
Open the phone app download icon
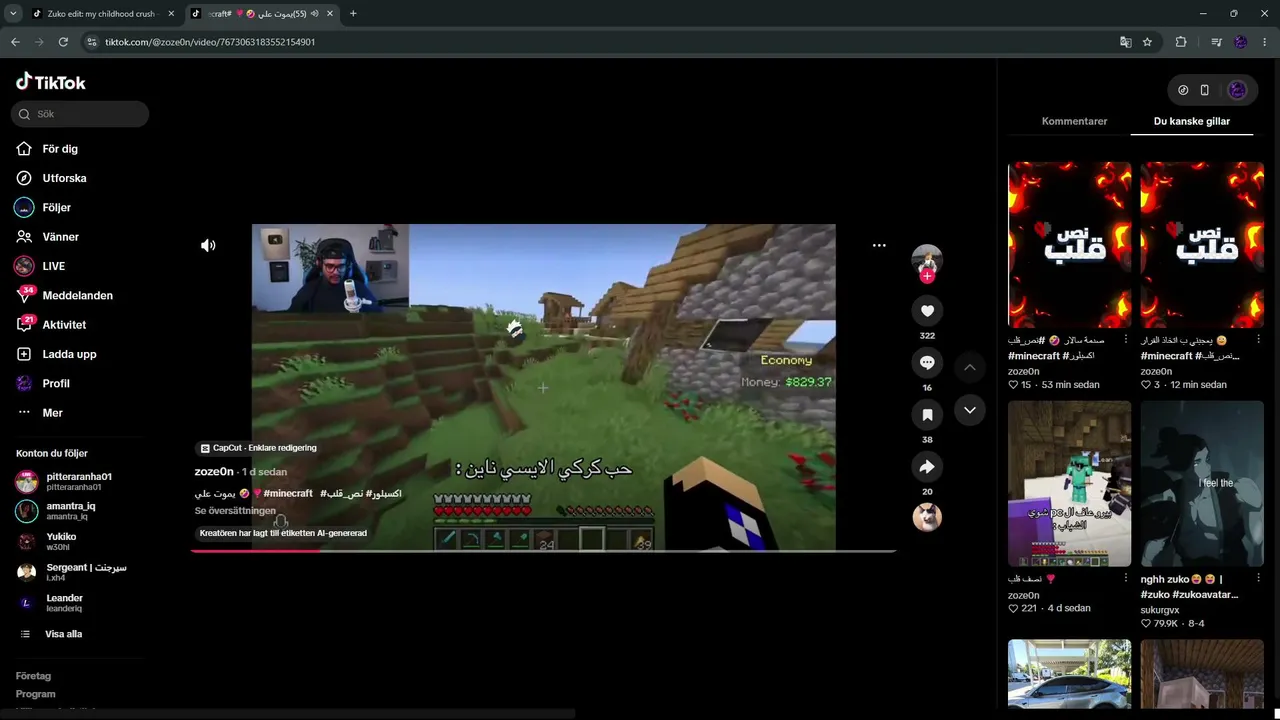[1205, 90]
